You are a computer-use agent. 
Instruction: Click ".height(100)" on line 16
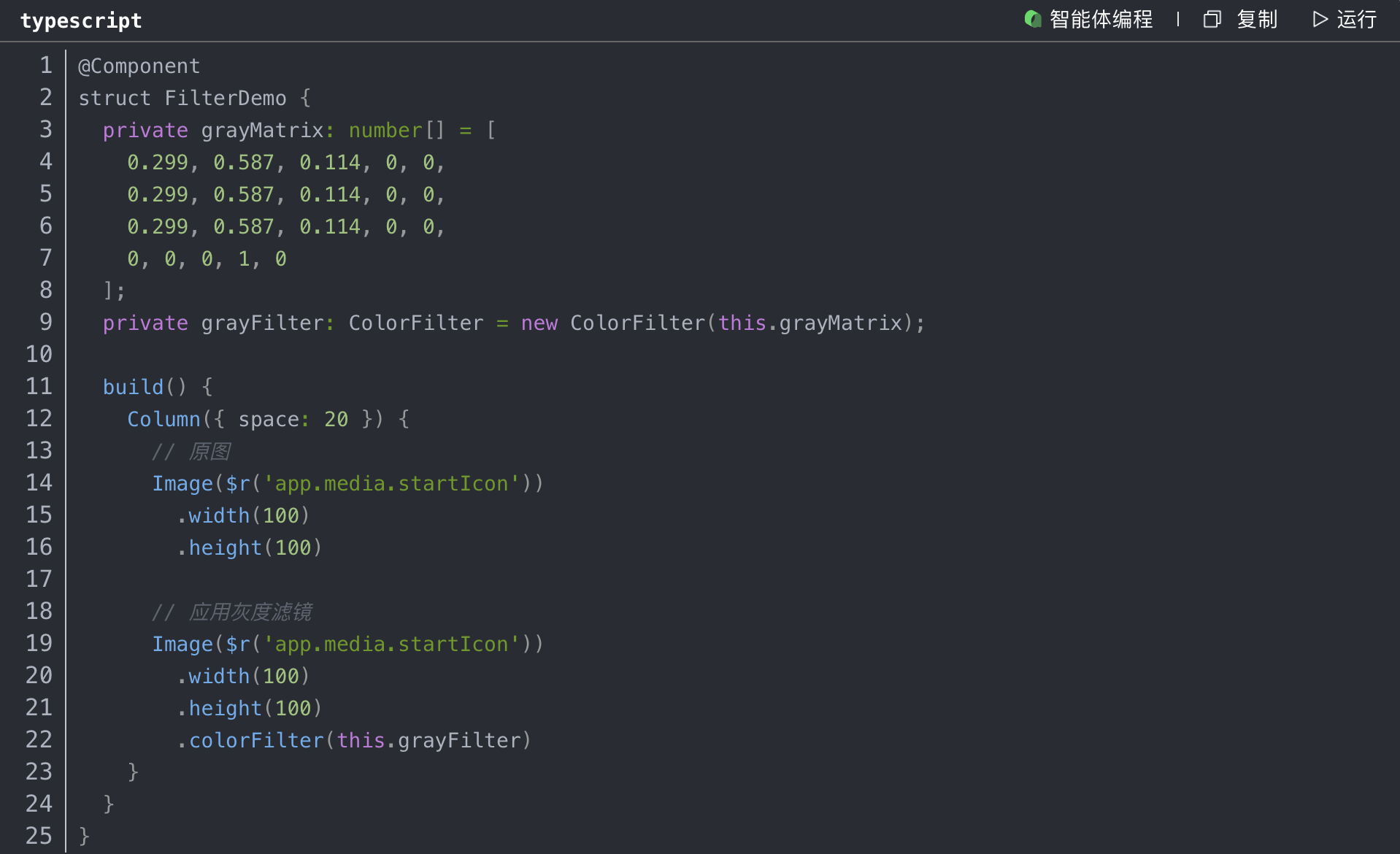click(x=250, y=547)
